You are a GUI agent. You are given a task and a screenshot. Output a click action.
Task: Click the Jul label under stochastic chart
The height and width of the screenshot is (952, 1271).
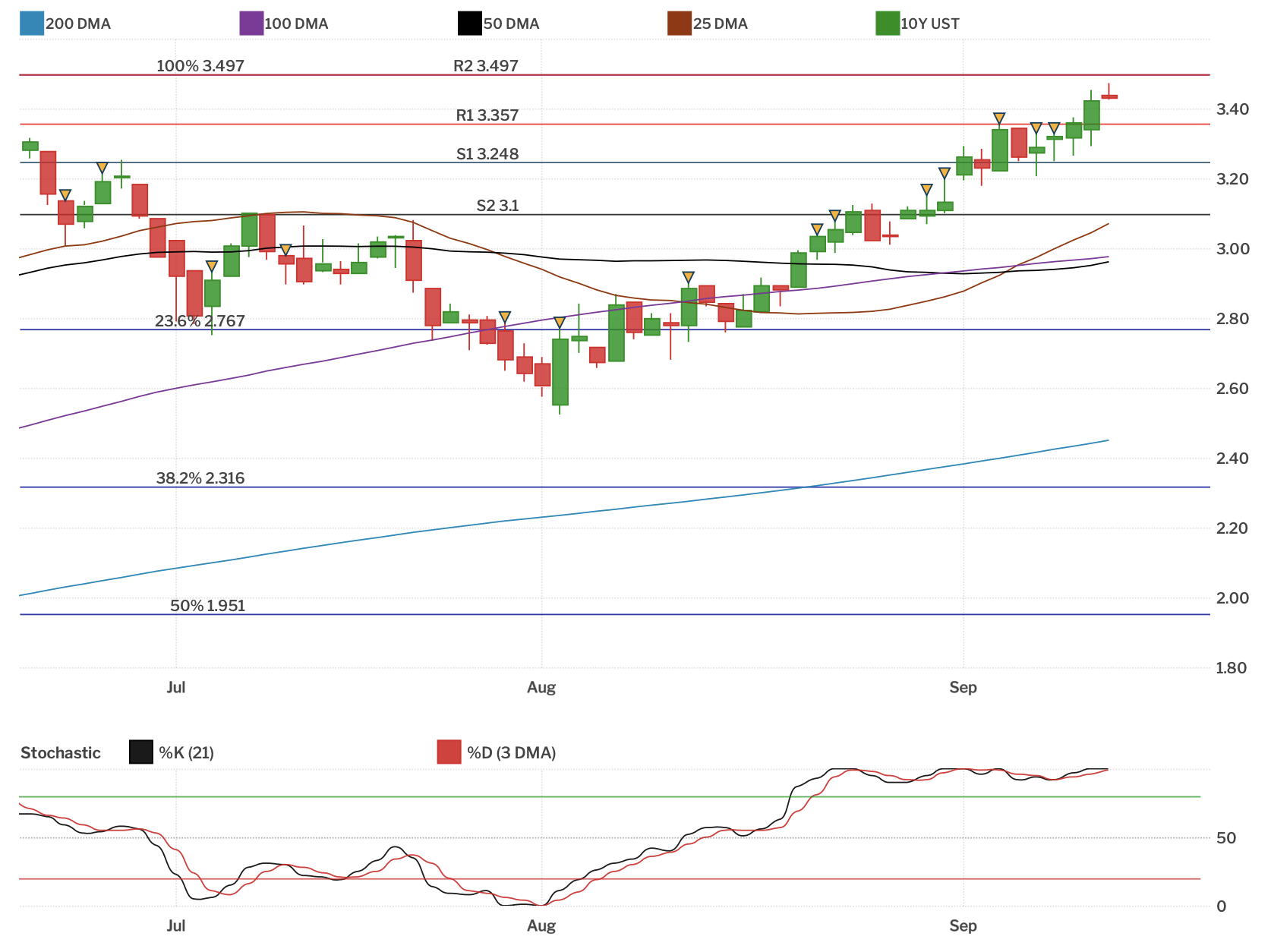coord(176,925)
